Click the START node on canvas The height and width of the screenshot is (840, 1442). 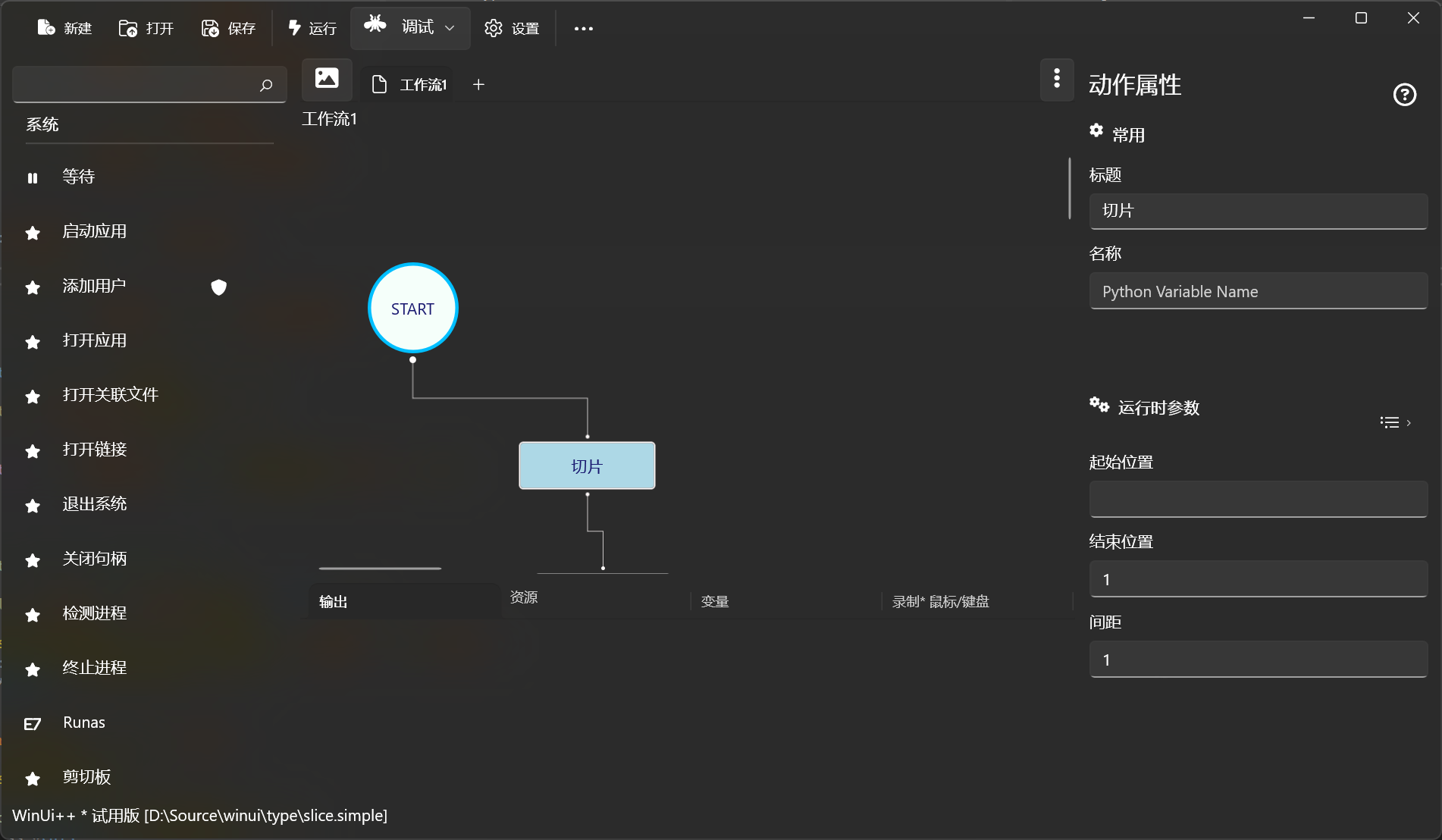(x=412, y=309)
